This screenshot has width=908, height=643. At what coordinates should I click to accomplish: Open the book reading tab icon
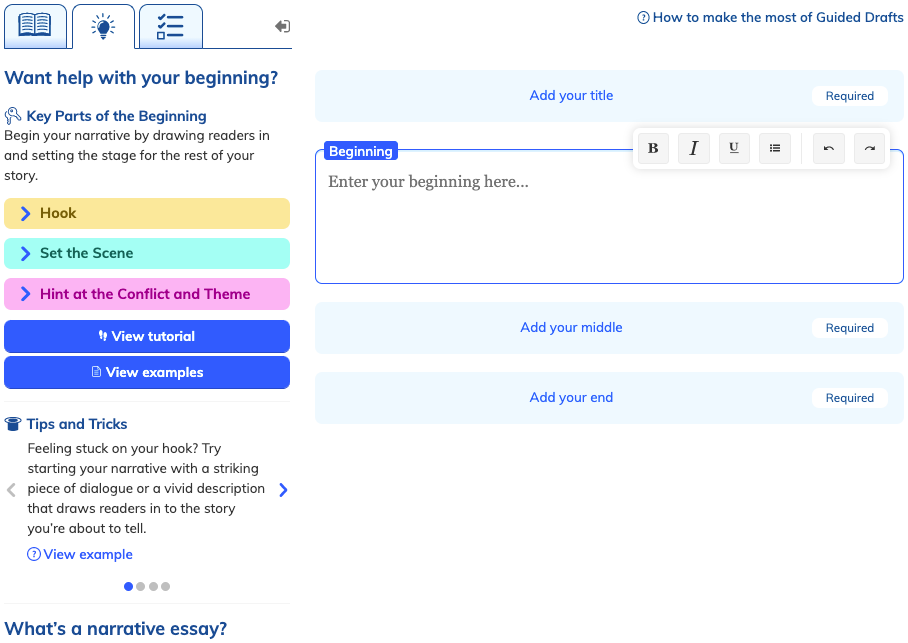pos(35,26)
